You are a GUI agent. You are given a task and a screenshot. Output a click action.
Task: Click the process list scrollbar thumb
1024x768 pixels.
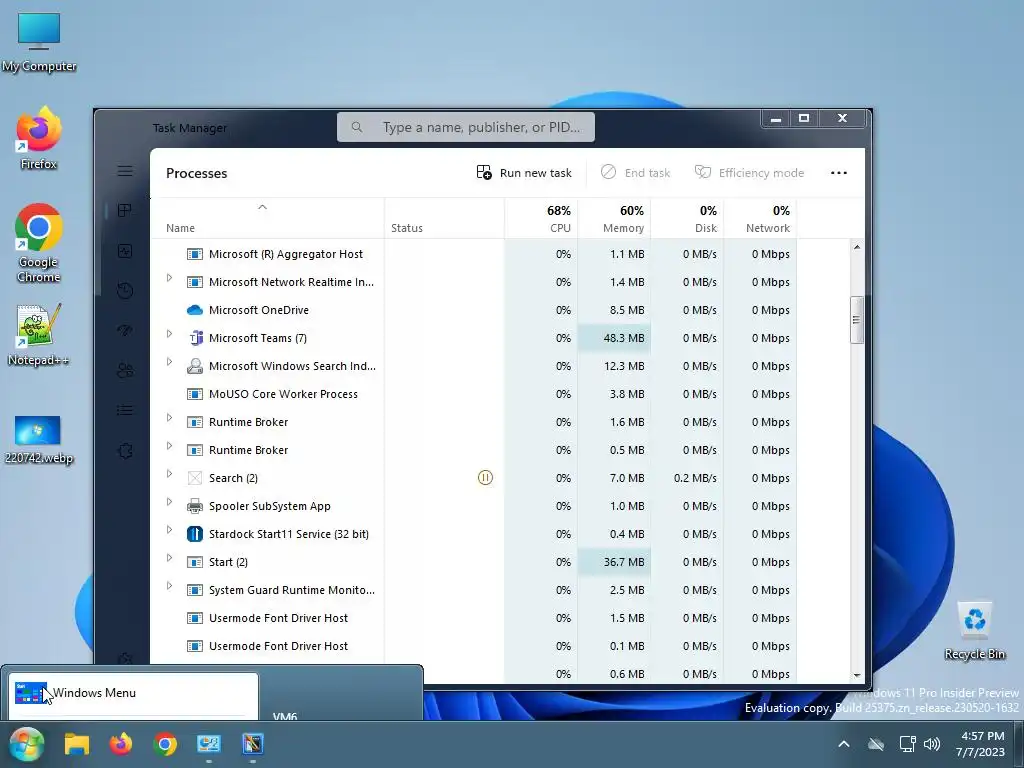[857, 319]
